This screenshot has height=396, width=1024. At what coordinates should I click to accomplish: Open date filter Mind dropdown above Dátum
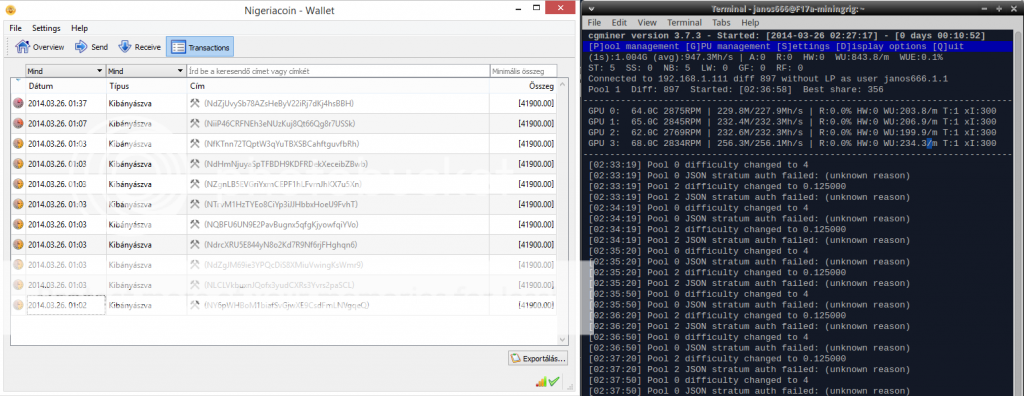65,71
